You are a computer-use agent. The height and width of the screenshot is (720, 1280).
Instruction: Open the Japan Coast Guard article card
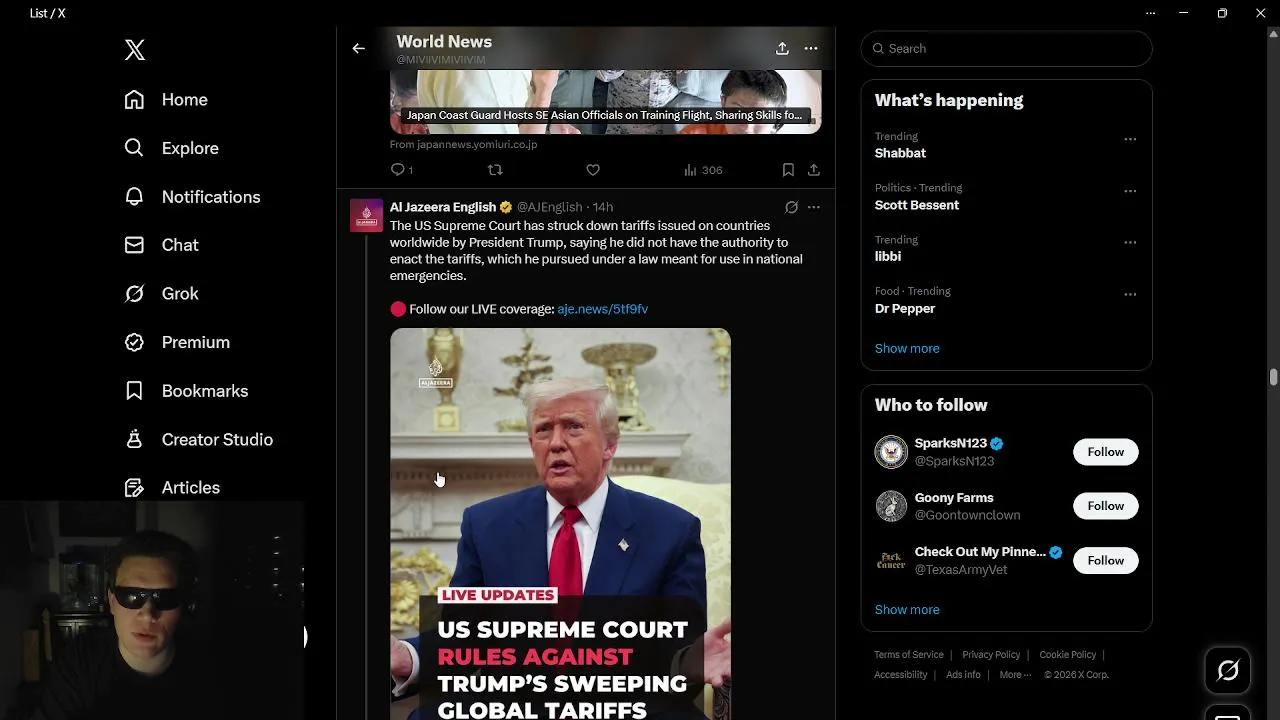click(x=605, y=101)
